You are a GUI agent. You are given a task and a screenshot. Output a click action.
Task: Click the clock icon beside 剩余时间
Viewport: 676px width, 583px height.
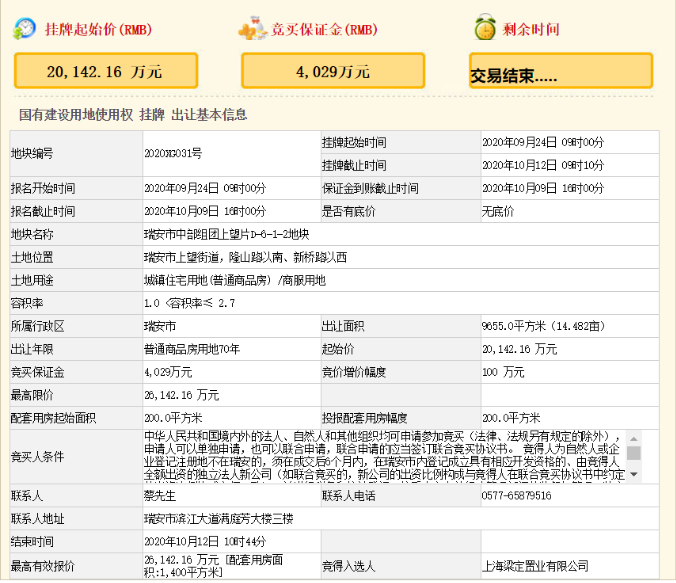point(485,28)
